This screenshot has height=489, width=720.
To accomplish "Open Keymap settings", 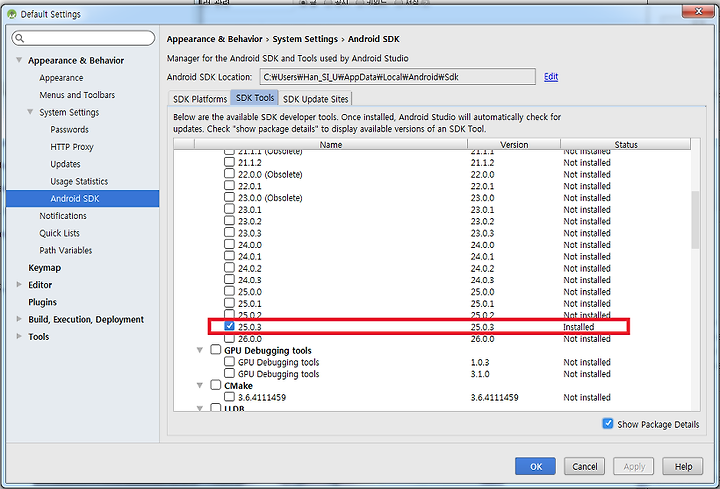I will (45, 268).
